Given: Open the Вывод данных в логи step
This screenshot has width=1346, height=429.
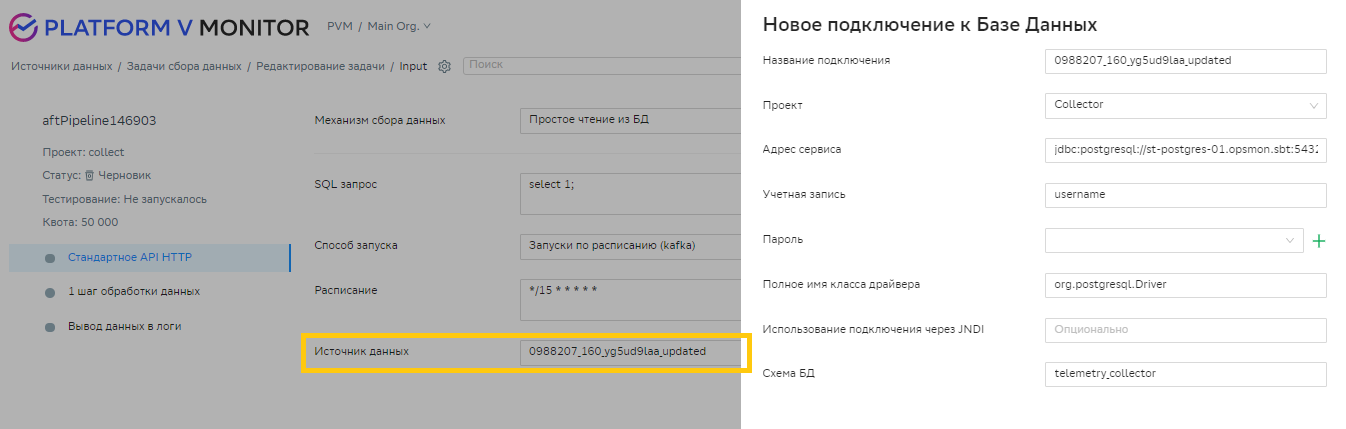Looking at the screenshot, I should point(124,326).
